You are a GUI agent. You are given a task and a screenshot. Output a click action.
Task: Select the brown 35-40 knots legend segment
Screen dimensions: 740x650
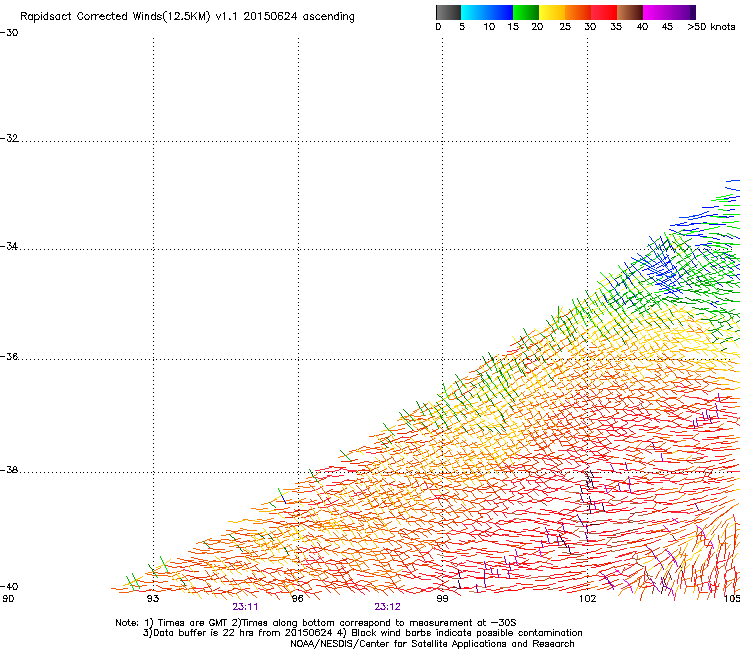coord(630,12)
